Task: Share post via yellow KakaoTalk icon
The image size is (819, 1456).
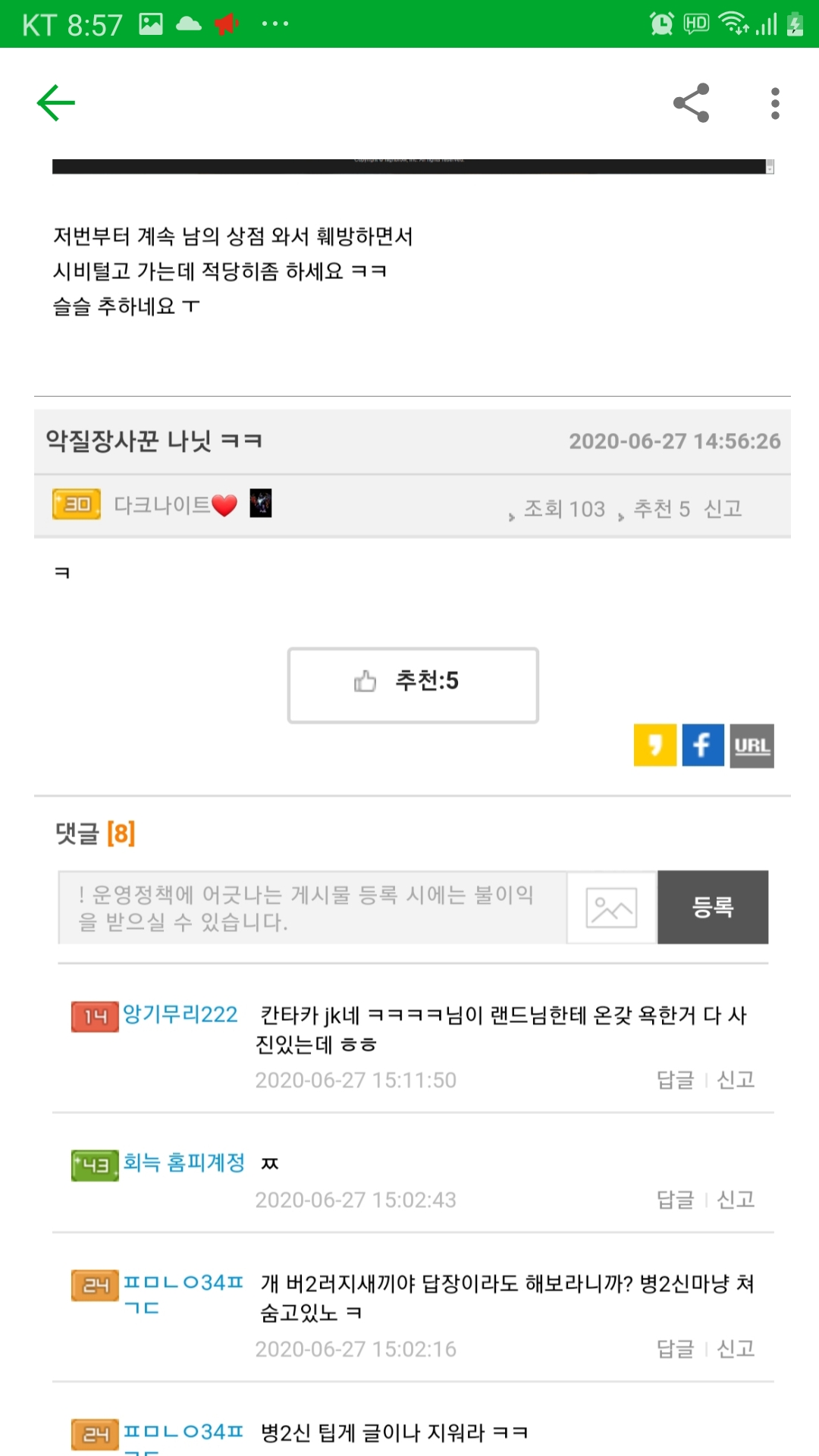Action: [x=655, y=745]
